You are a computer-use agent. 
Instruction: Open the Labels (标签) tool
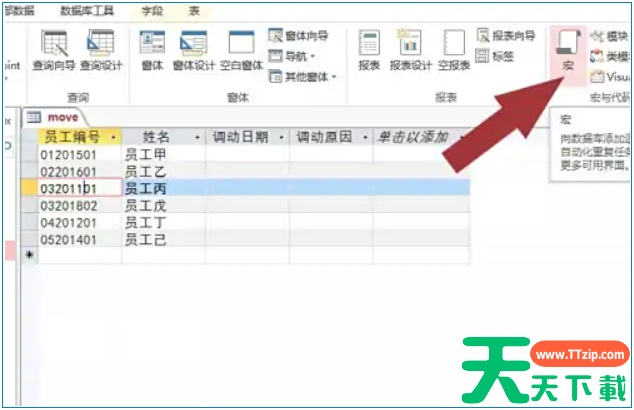point(495,56)
